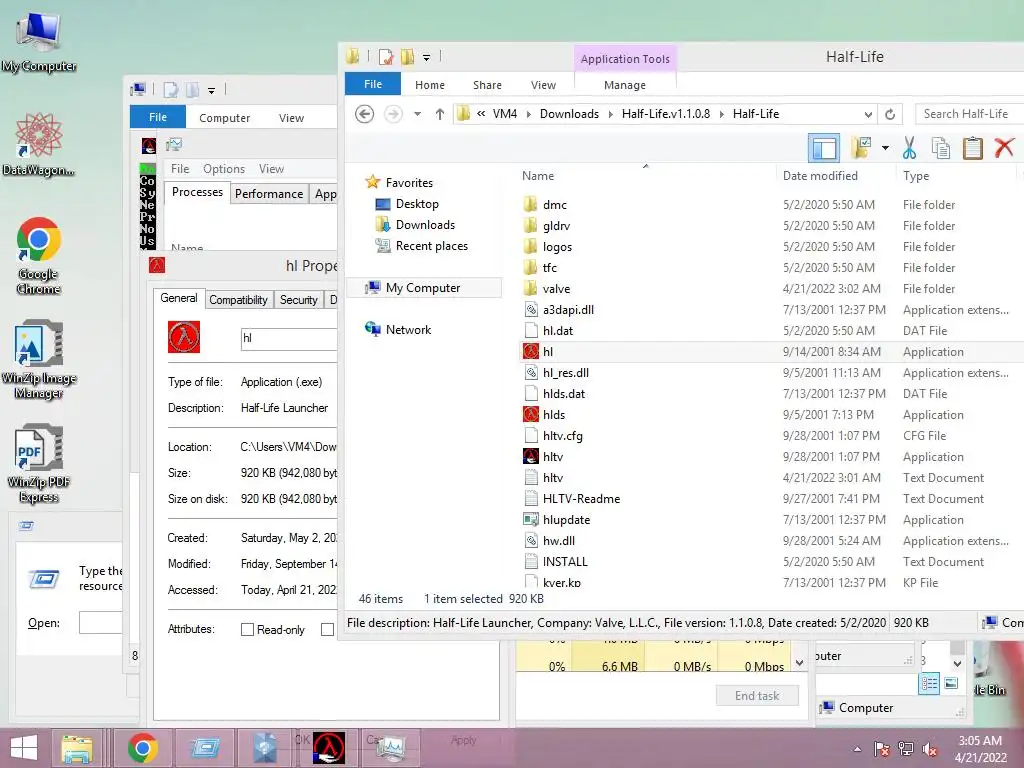Switch to Processes tab in Task Manager

[197, 192]
